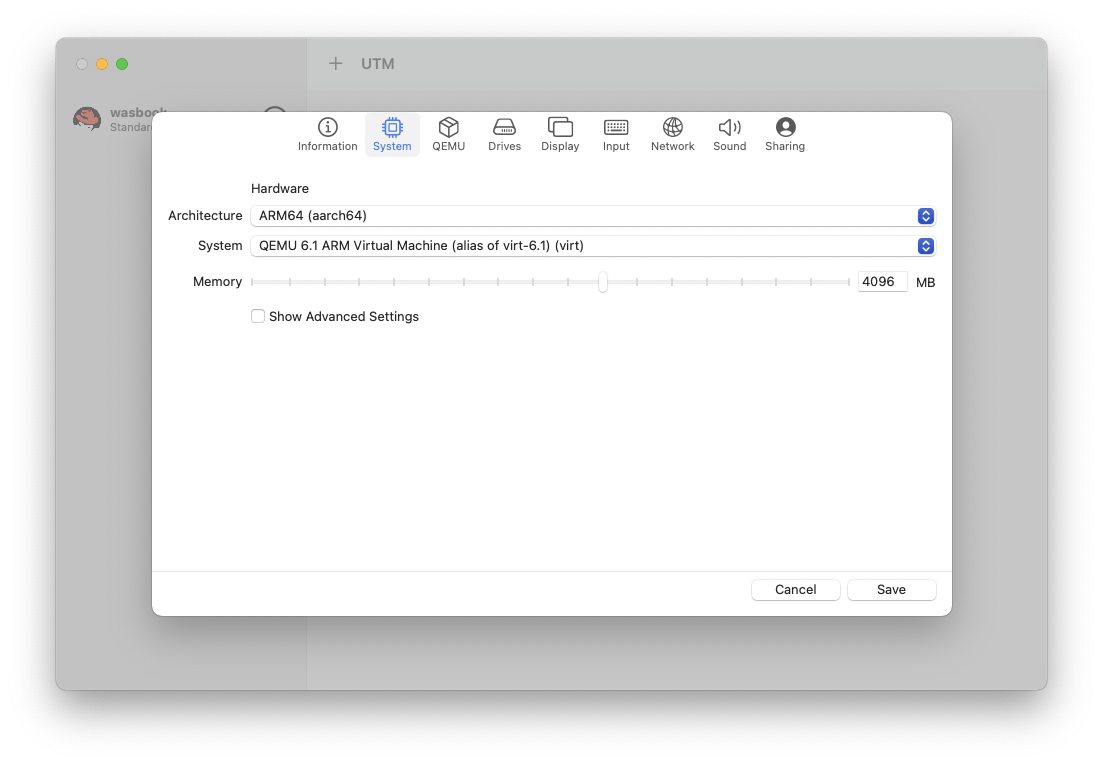Click the green zoom window button
The height and width of the screenshot is (764, 1103).
122,64
